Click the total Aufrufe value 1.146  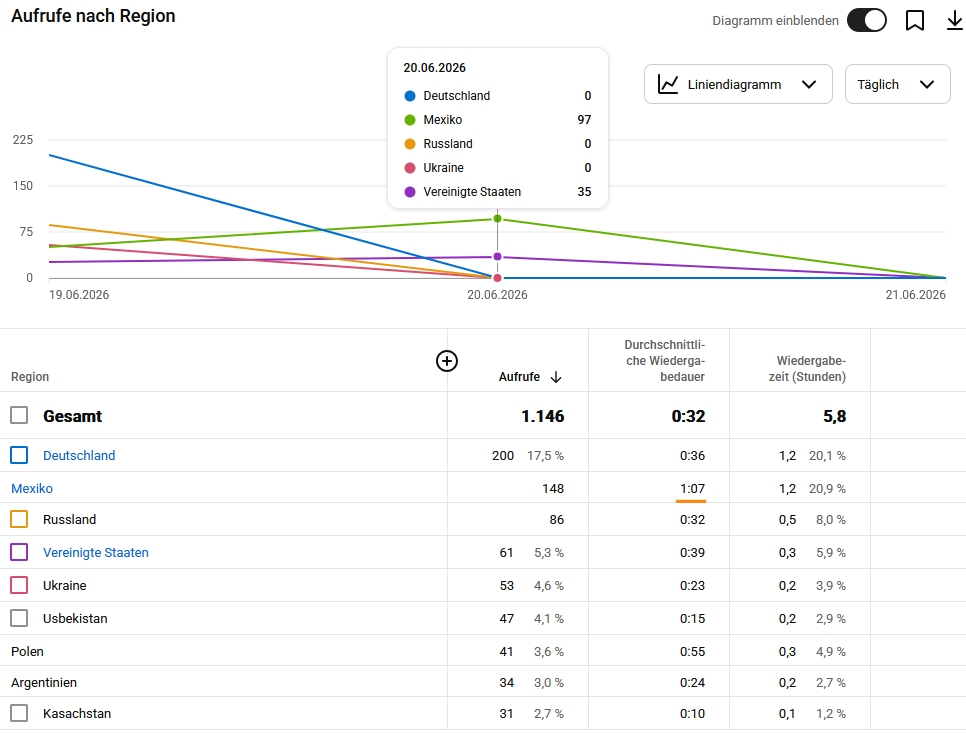coord(543,416)
